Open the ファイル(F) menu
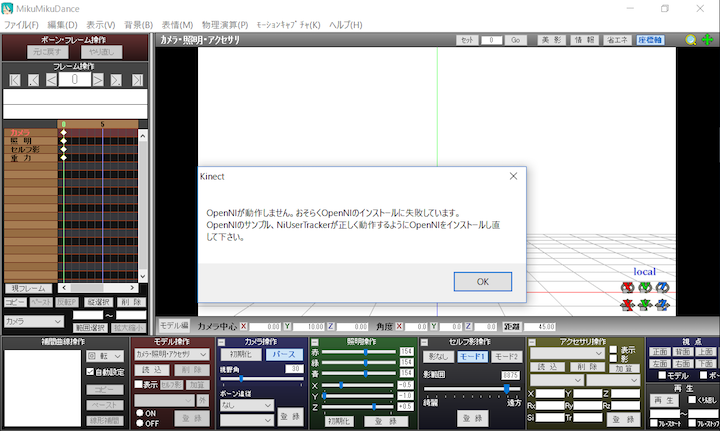 coord(21,25)
